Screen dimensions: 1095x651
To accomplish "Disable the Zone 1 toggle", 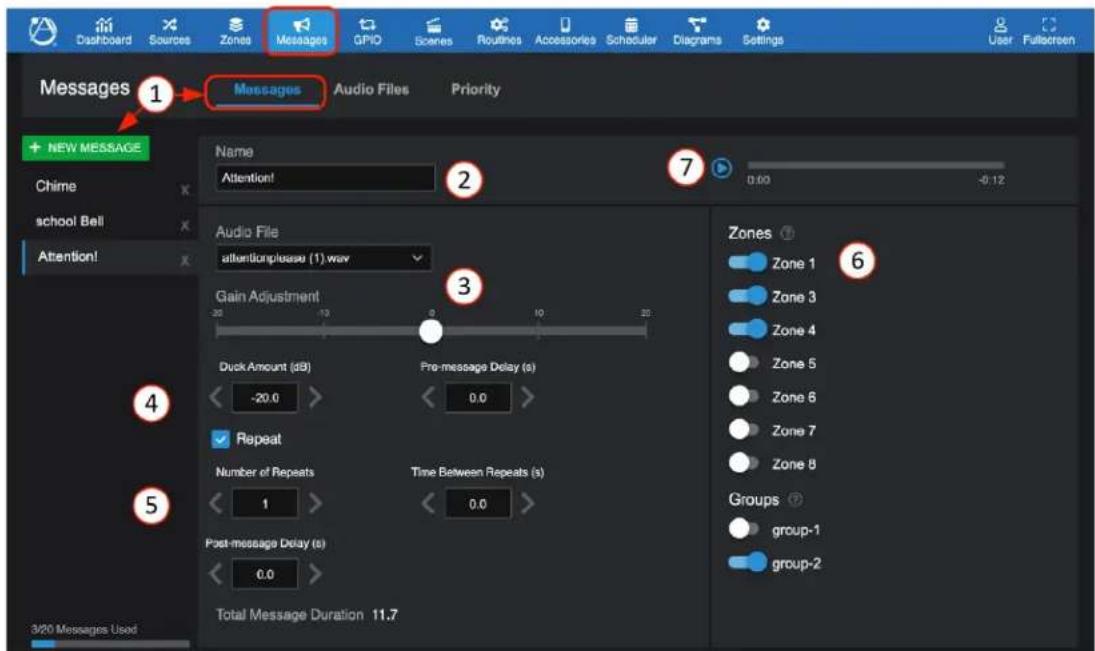I will (x=747, y=263).
